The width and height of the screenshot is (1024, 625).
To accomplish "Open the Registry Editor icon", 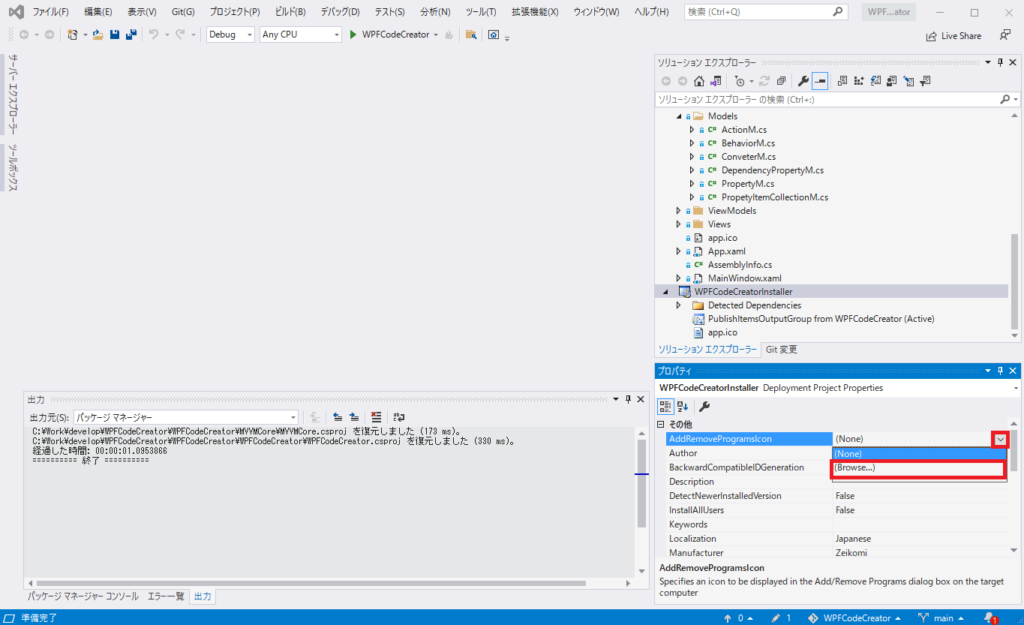I will (859, 81).
